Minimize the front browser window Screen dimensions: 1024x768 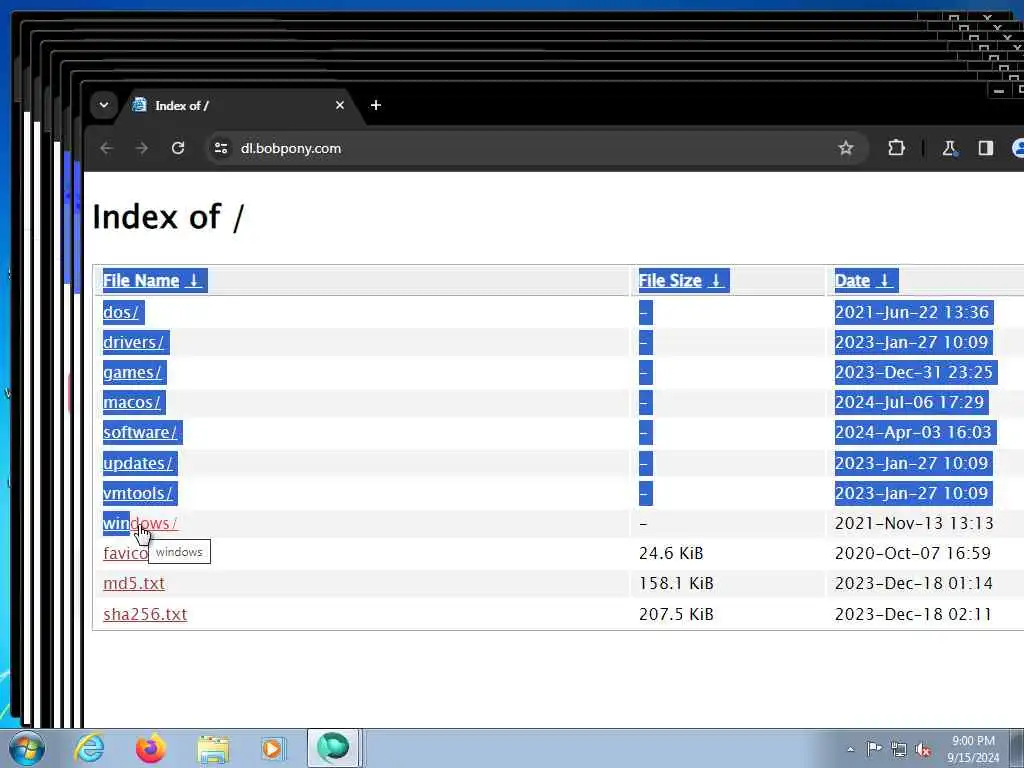tap(999, 91)
